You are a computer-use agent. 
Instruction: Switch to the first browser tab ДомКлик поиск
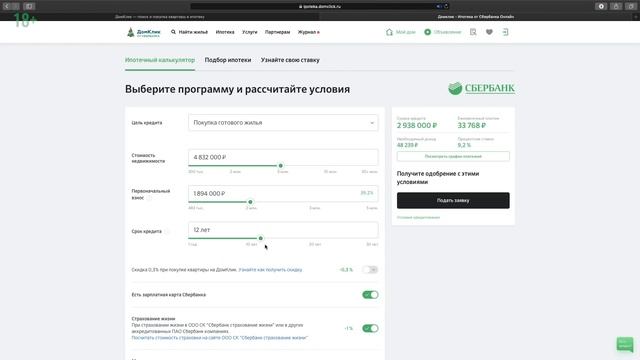tap(160, 17)
